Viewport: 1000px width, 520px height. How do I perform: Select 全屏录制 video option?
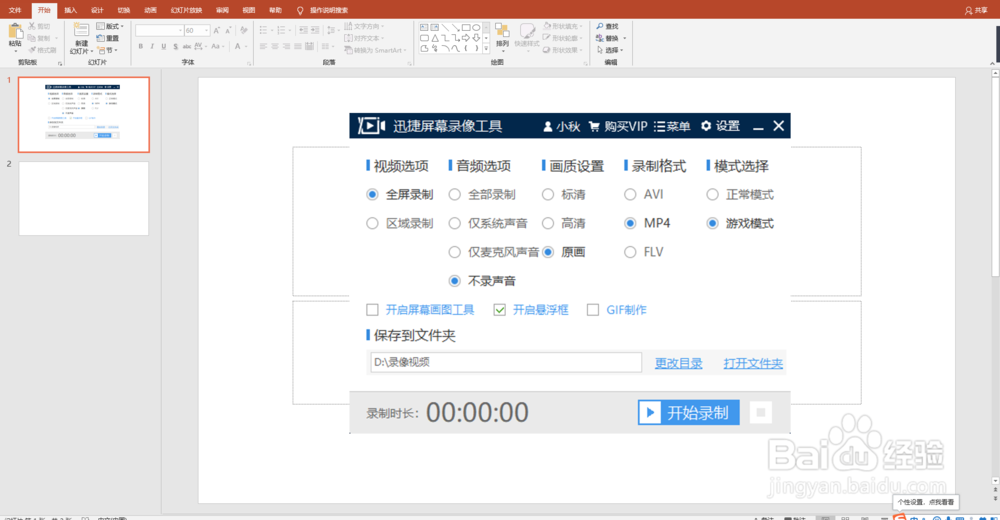tap(372, 195)
